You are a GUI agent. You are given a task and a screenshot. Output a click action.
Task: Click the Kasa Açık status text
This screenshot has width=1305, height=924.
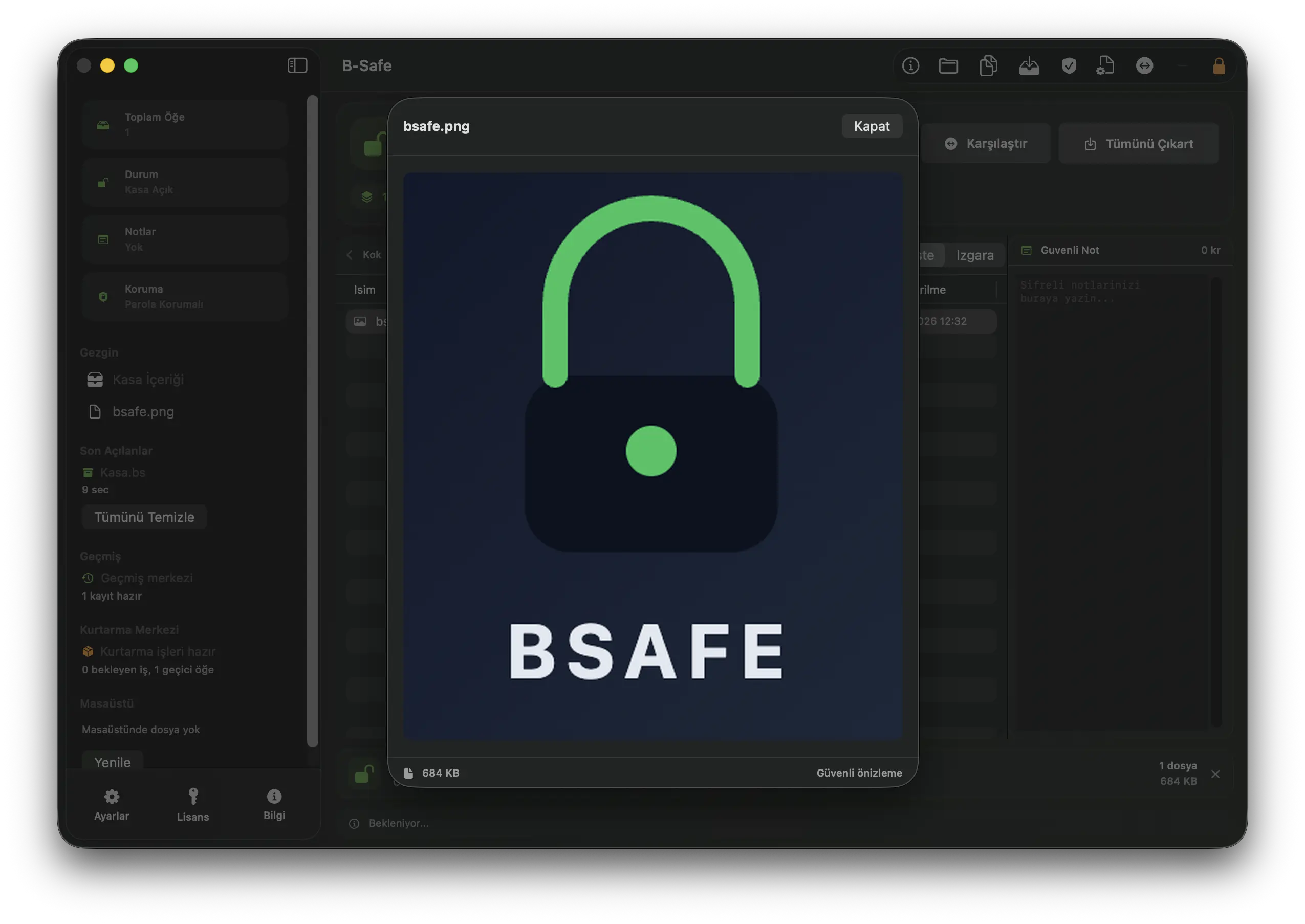148,189
